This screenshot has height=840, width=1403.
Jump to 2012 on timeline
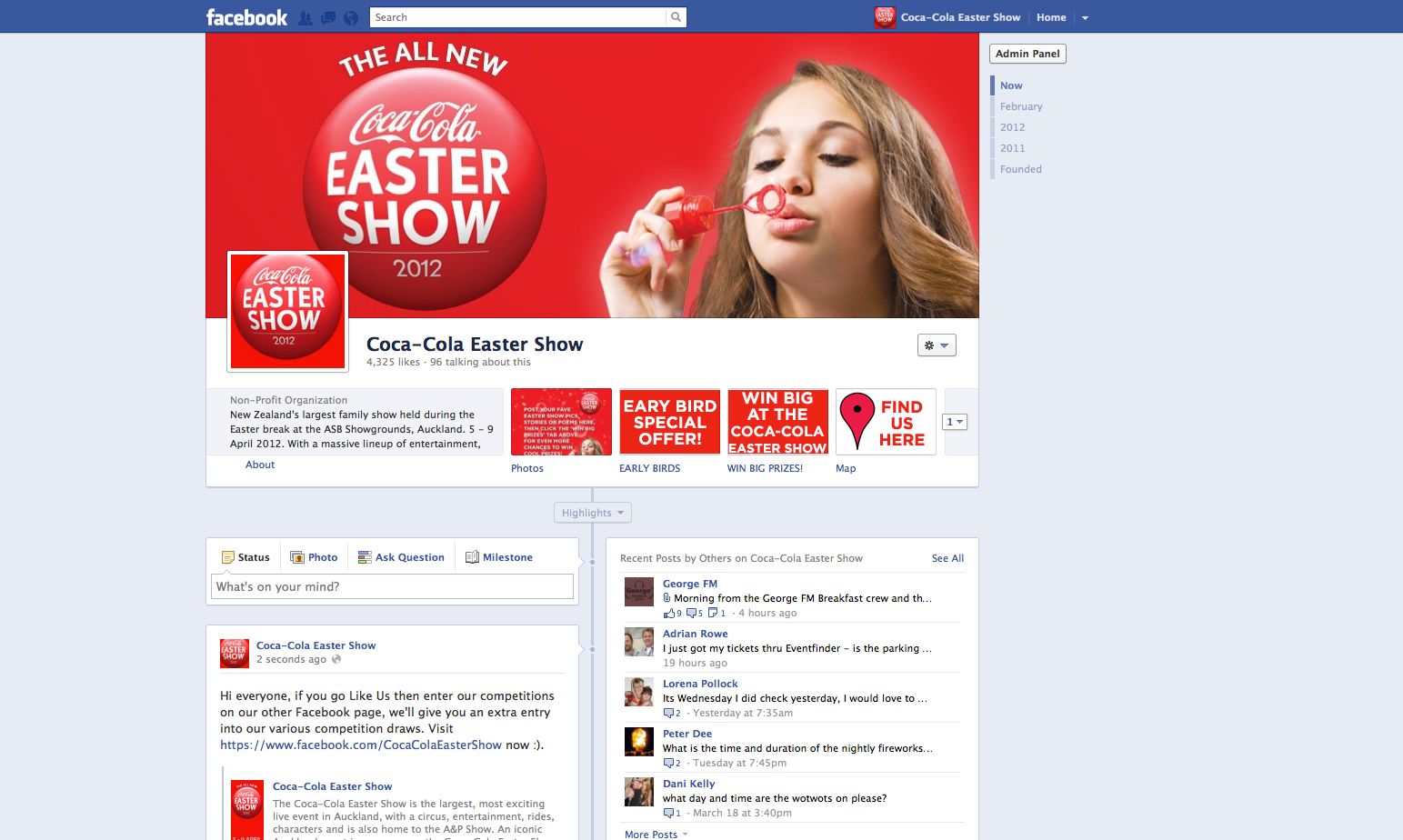pos(1012,127)
